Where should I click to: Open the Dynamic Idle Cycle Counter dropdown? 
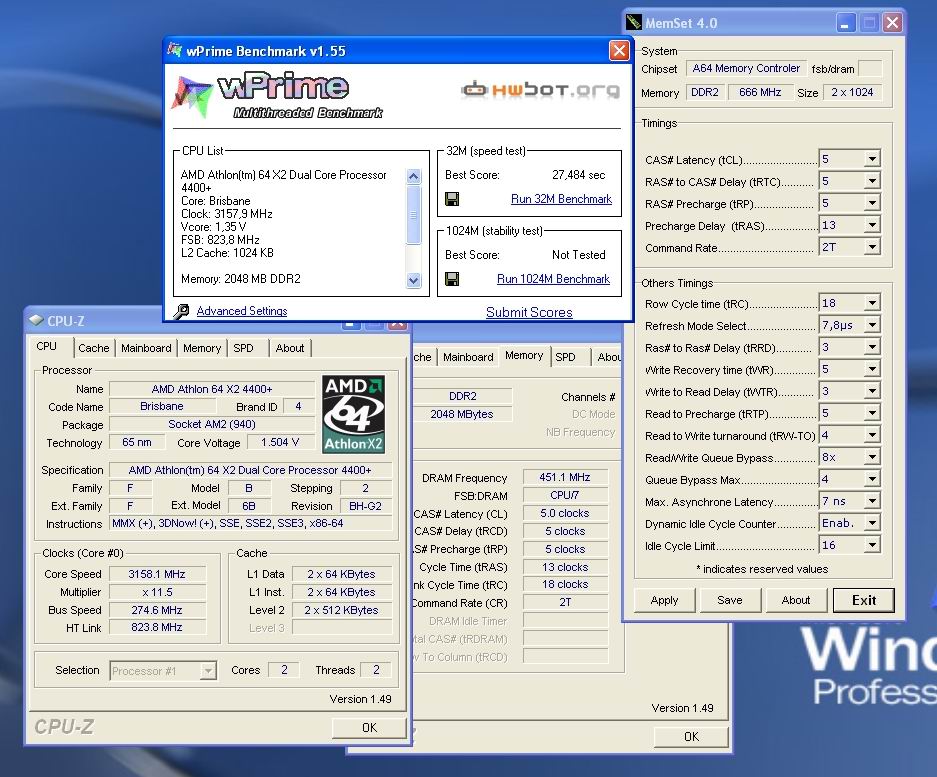872,523
